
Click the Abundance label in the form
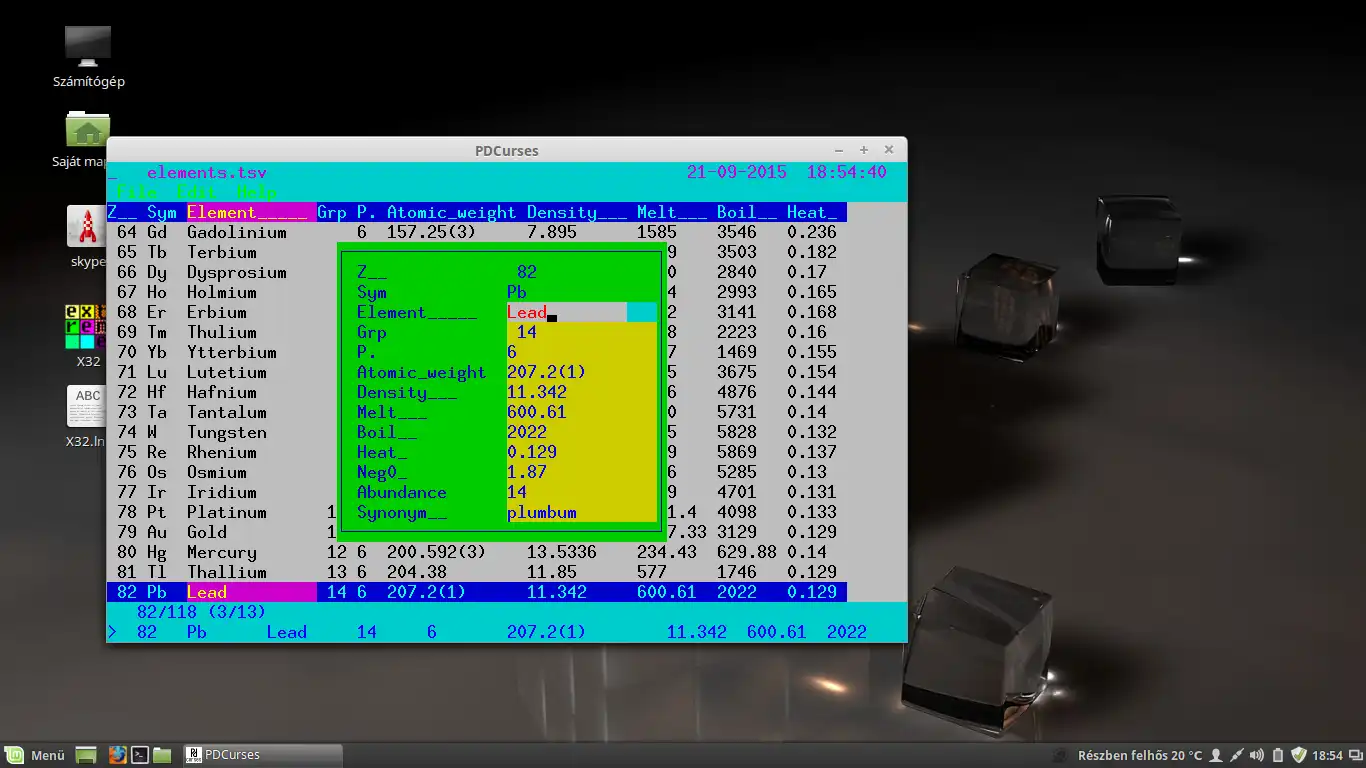[402, 492]
